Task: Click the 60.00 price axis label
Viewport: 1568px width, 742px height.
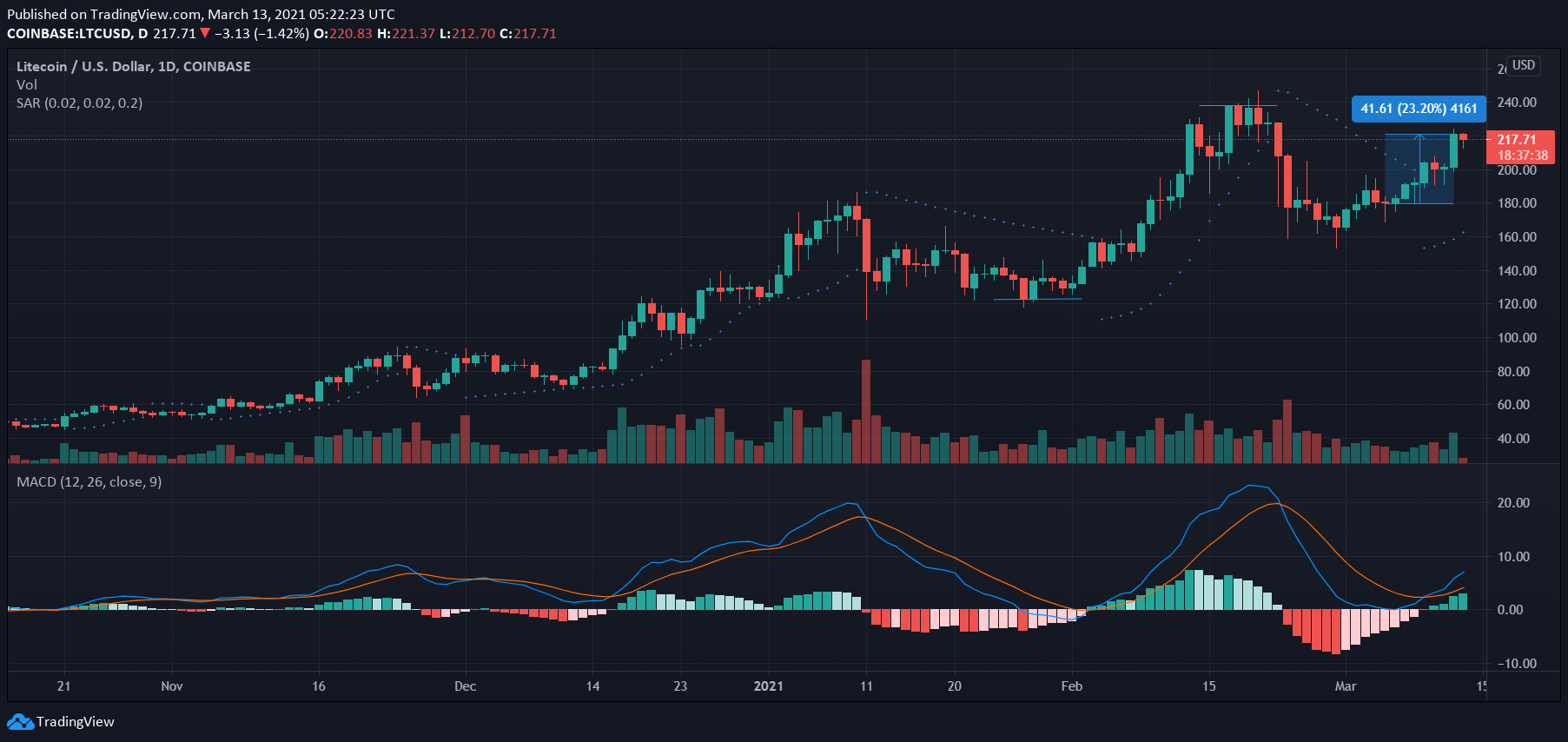Action: click(1514, 405)
